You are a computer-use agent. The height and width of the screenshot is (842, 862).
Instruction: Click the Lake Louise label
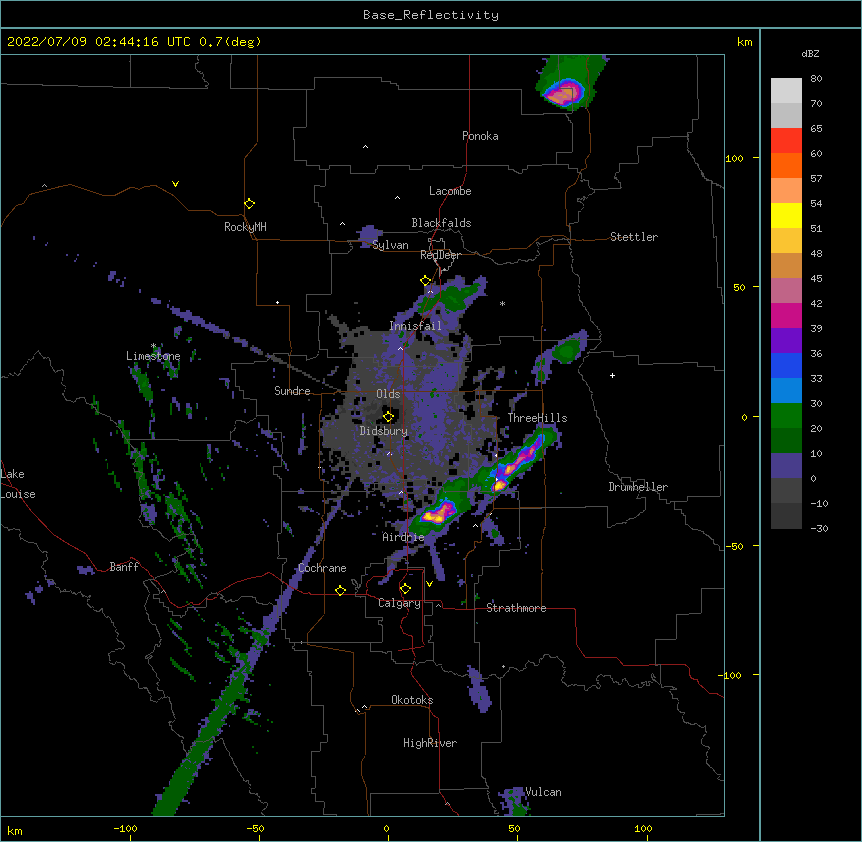pos(18,484)
